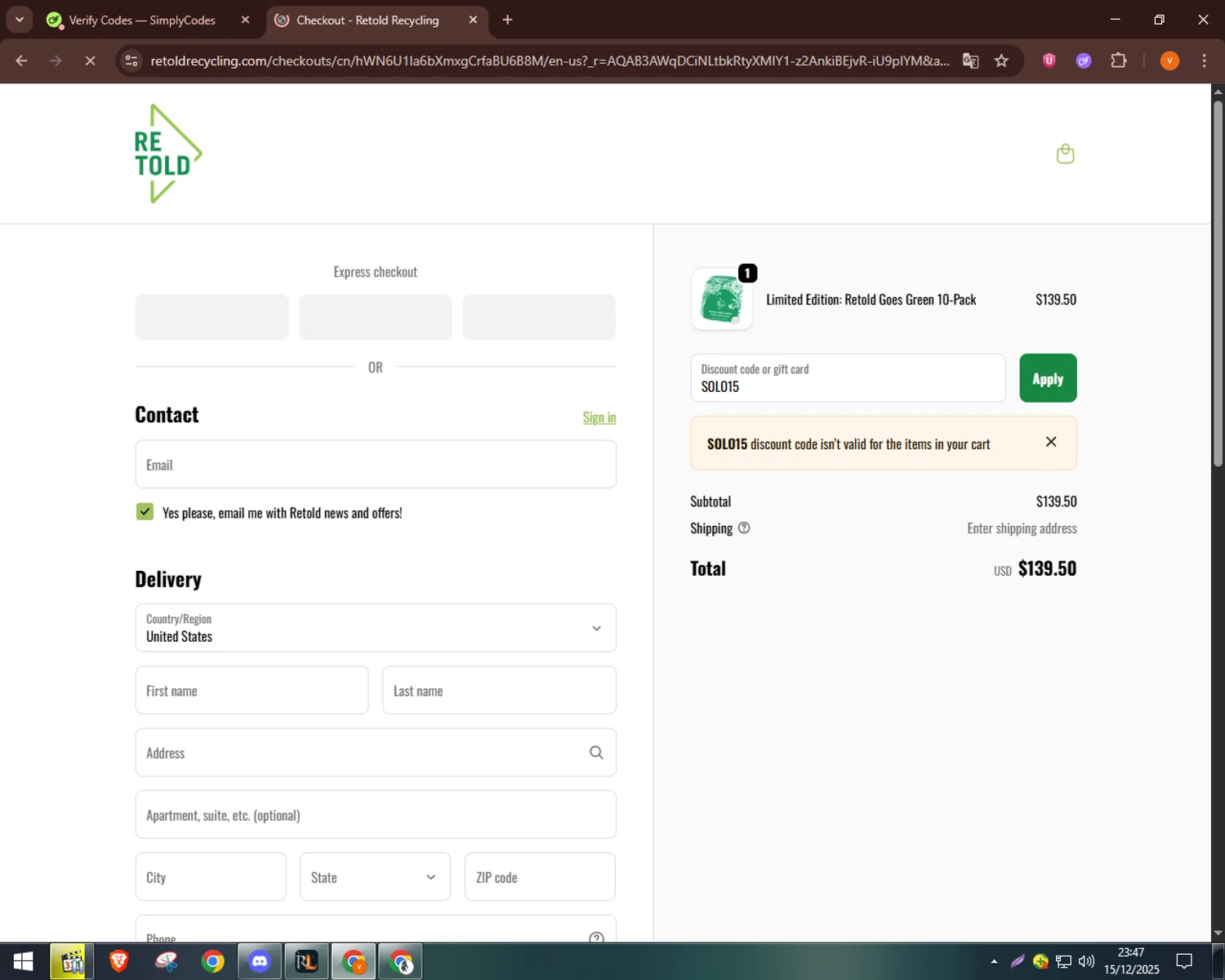Click the Total $139.50 amount
This screenshot has width=1225, height=980.
point(1047,568)
